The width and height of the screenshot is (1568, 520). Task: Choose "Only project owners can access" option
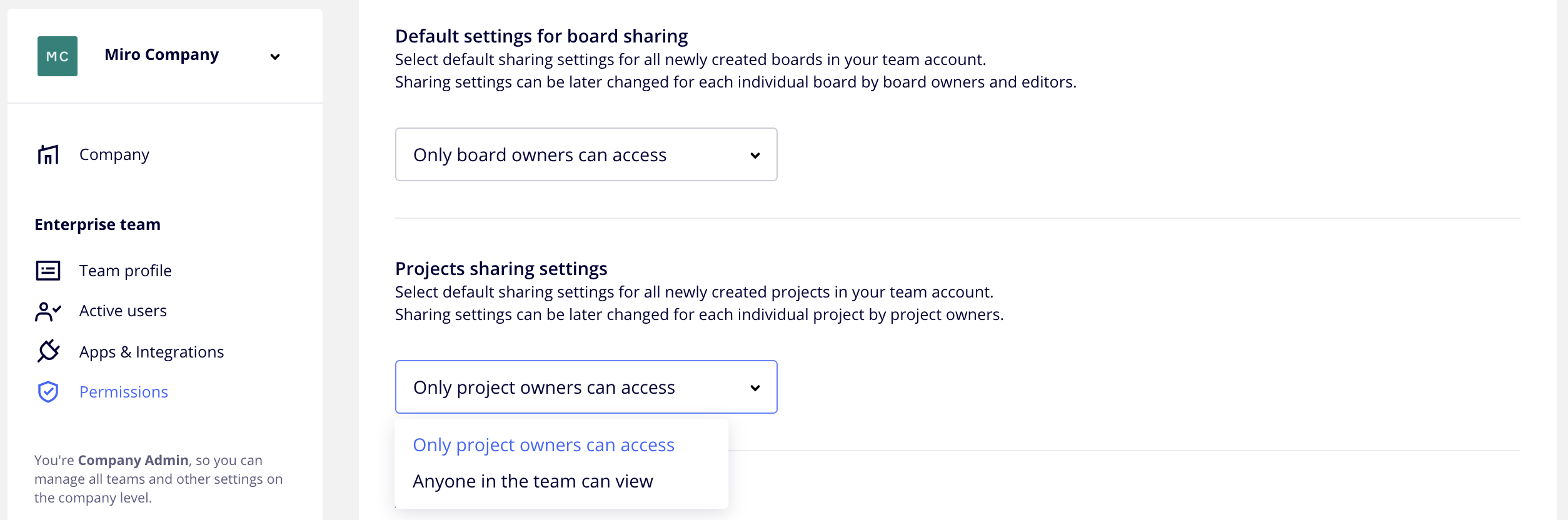click(543, 445)
